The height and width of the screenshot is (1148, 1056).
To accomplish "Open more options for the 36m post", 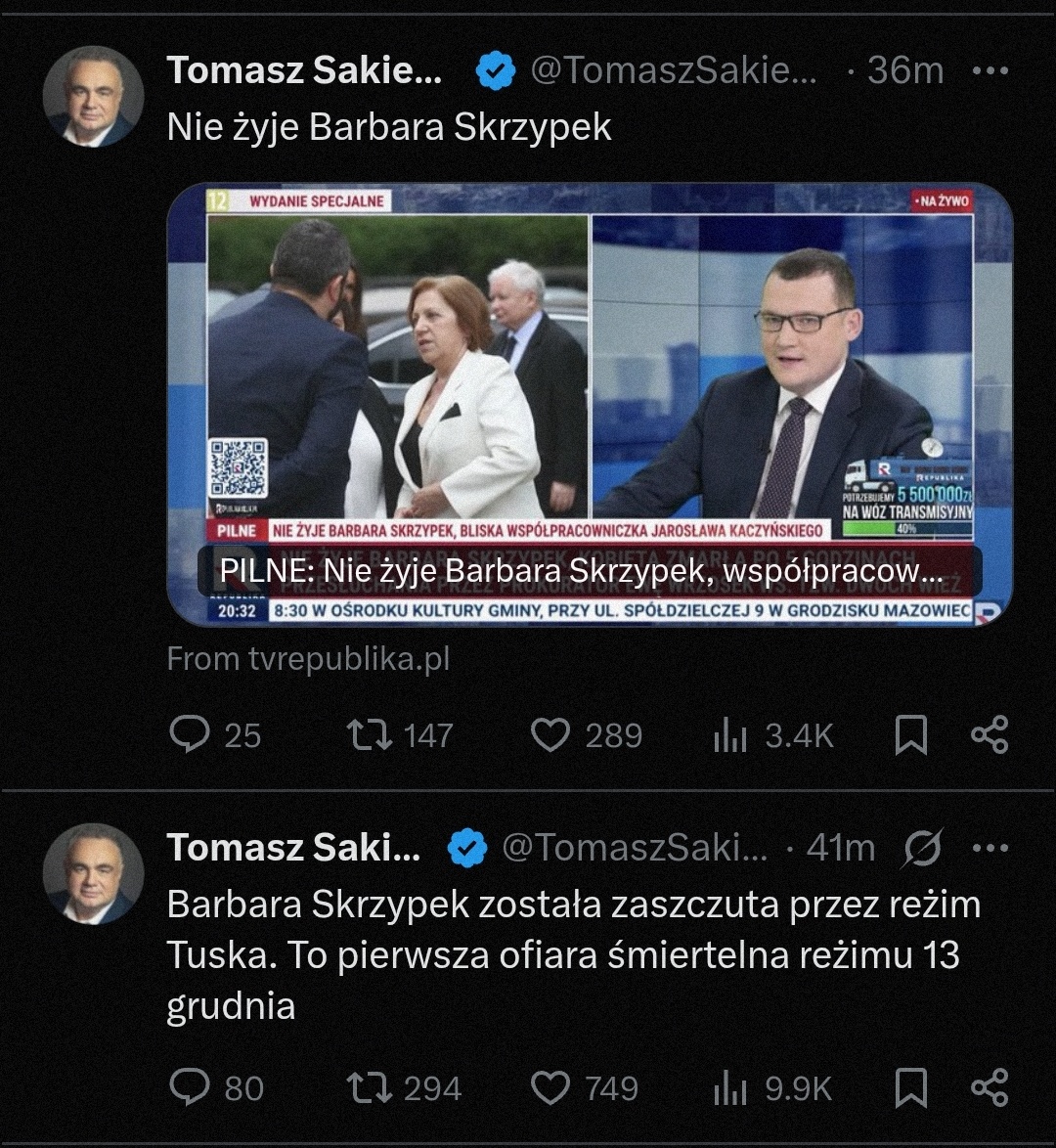I will 990,70.
